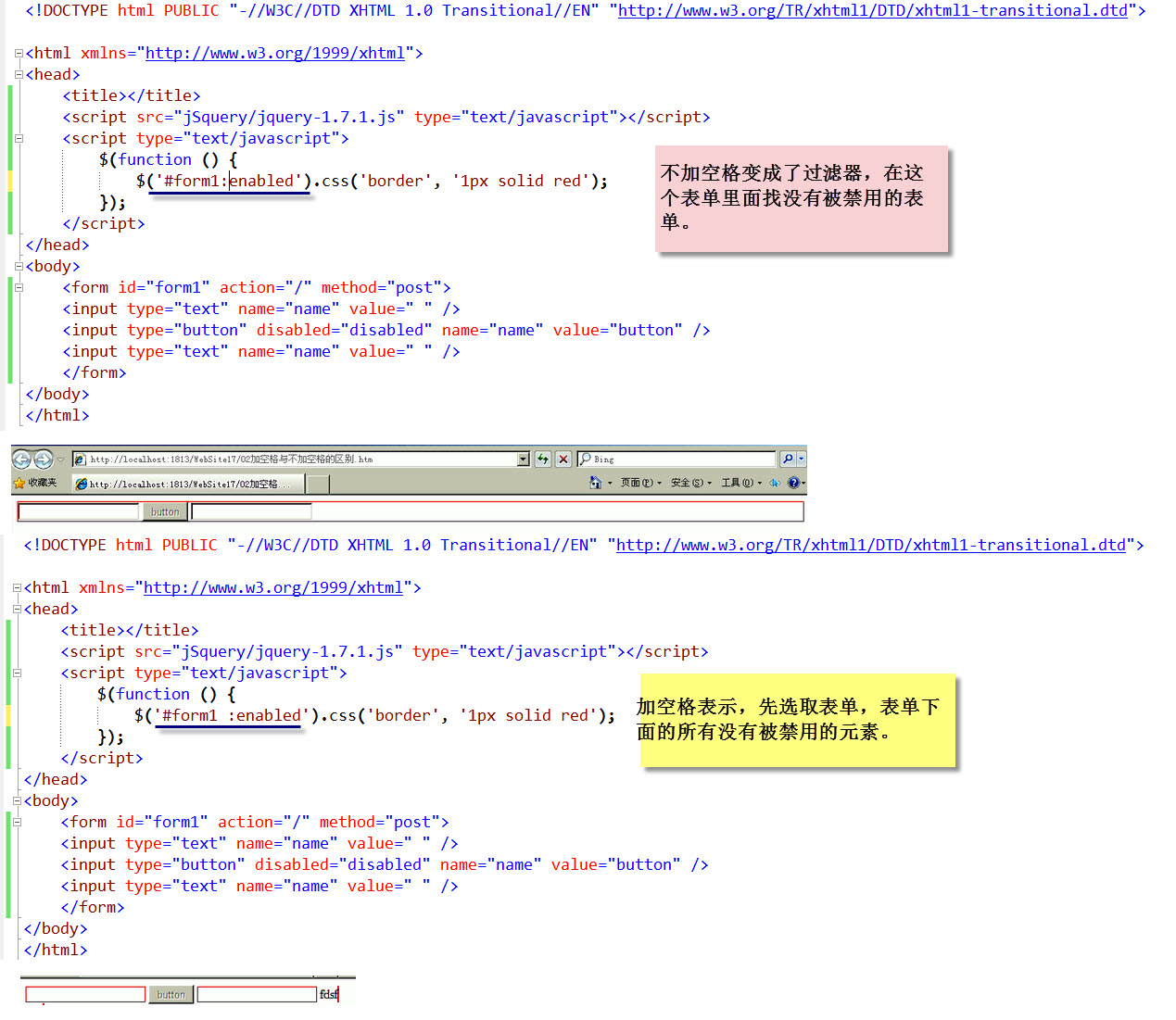
Task: Open a new tab with blank tab button
Action: pyautogui.click(x=318, y=484)
